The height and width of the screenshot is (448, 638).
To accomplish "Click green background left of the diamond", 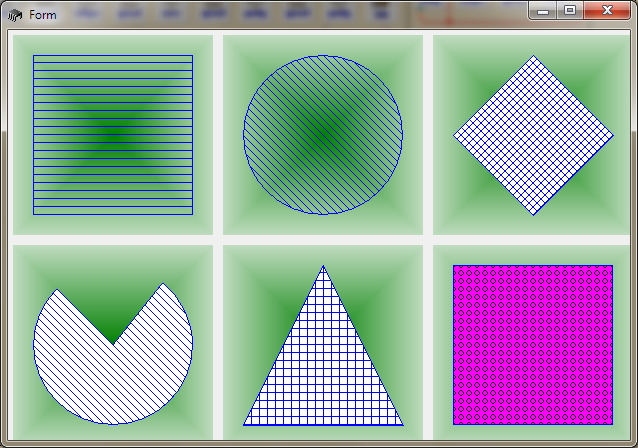I will pos(443,135).
